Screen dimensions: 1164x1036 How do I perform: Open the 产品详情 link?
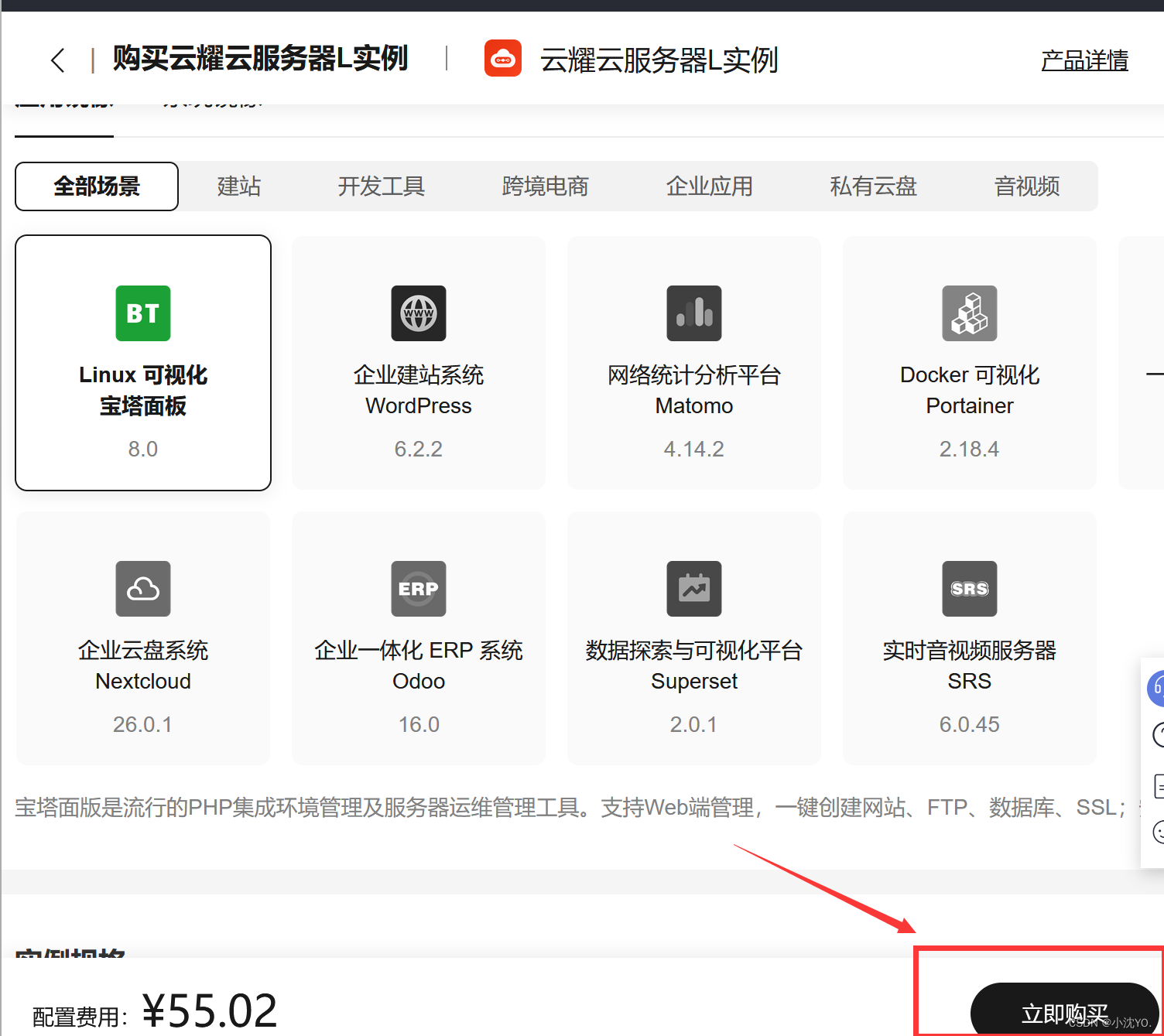coord(1084,60)
